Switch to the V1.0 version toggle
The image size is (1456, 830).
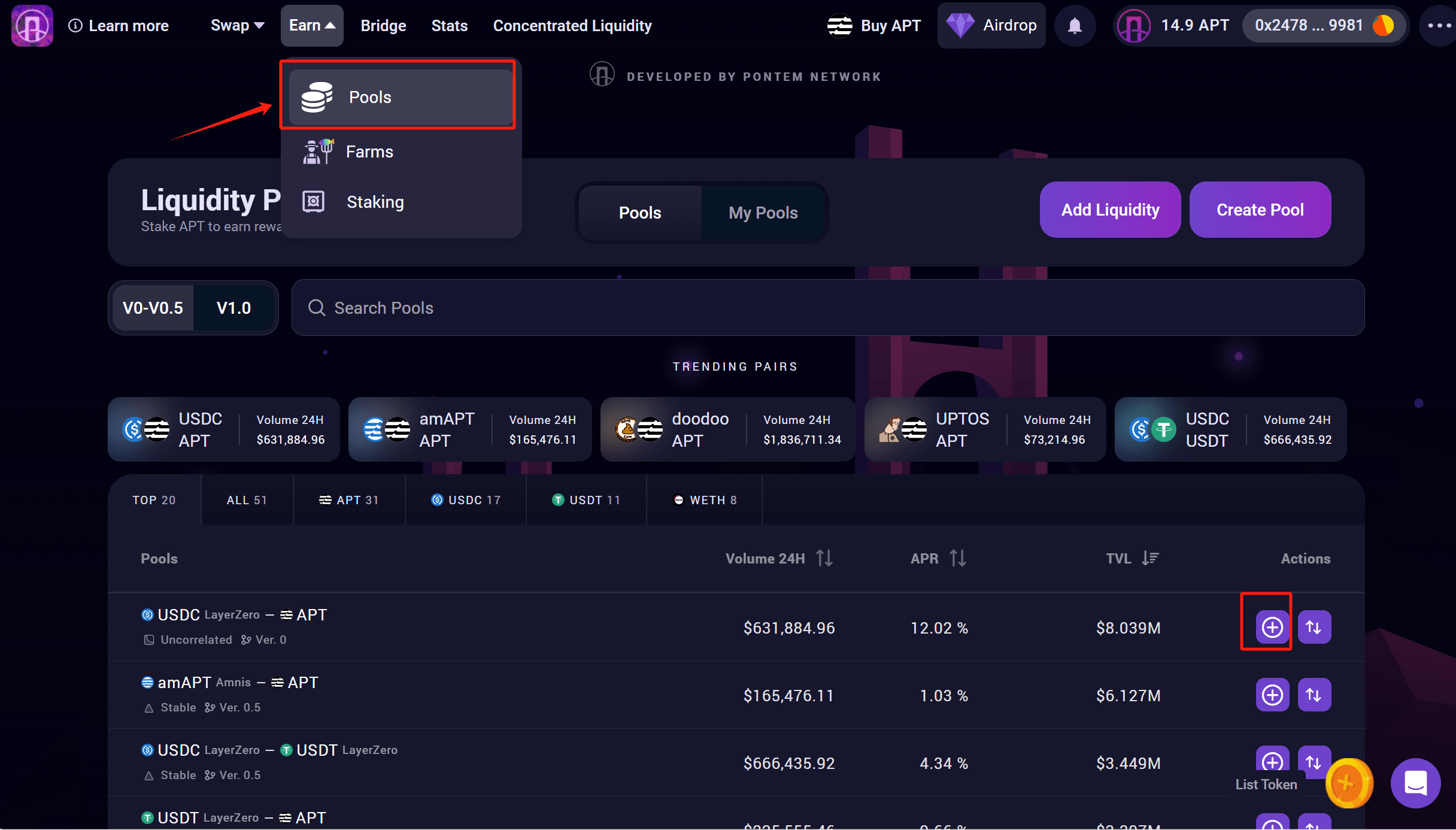coord(233,308)
